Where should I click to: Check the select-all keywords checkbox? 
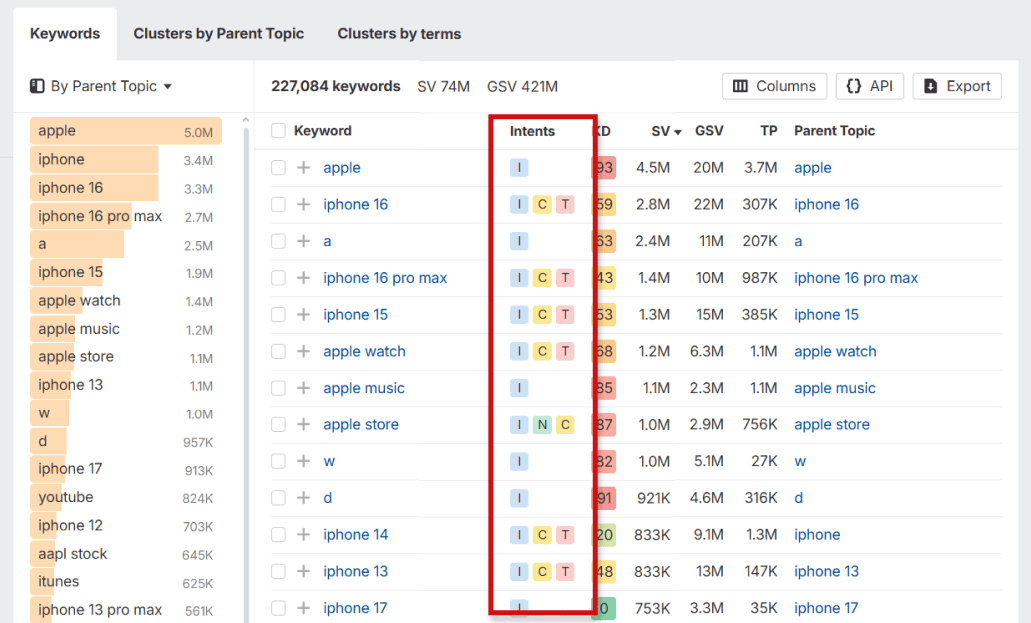coord(278,131)
